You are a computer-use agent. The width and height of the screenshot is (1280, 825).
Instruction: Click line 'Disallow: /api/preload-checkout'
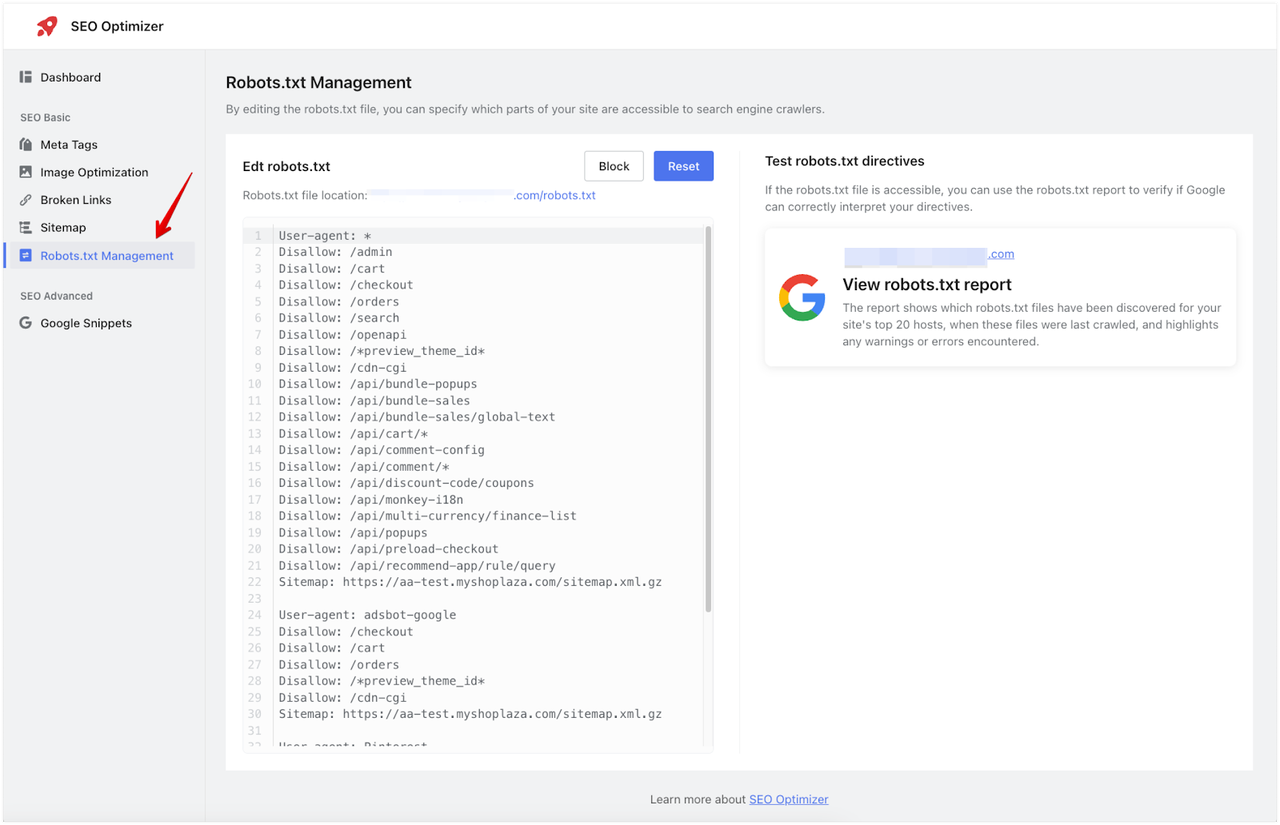coord(388,549)
